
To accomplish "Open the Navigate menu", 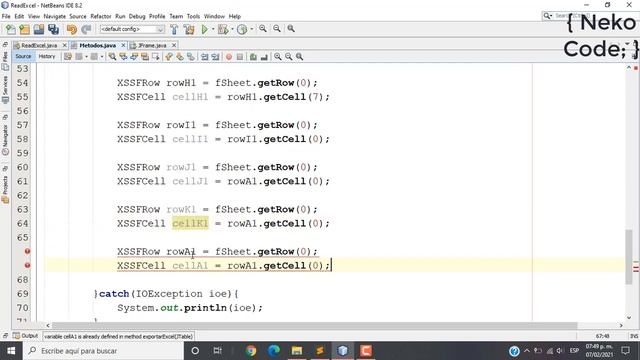I will [x=55, y=16].
